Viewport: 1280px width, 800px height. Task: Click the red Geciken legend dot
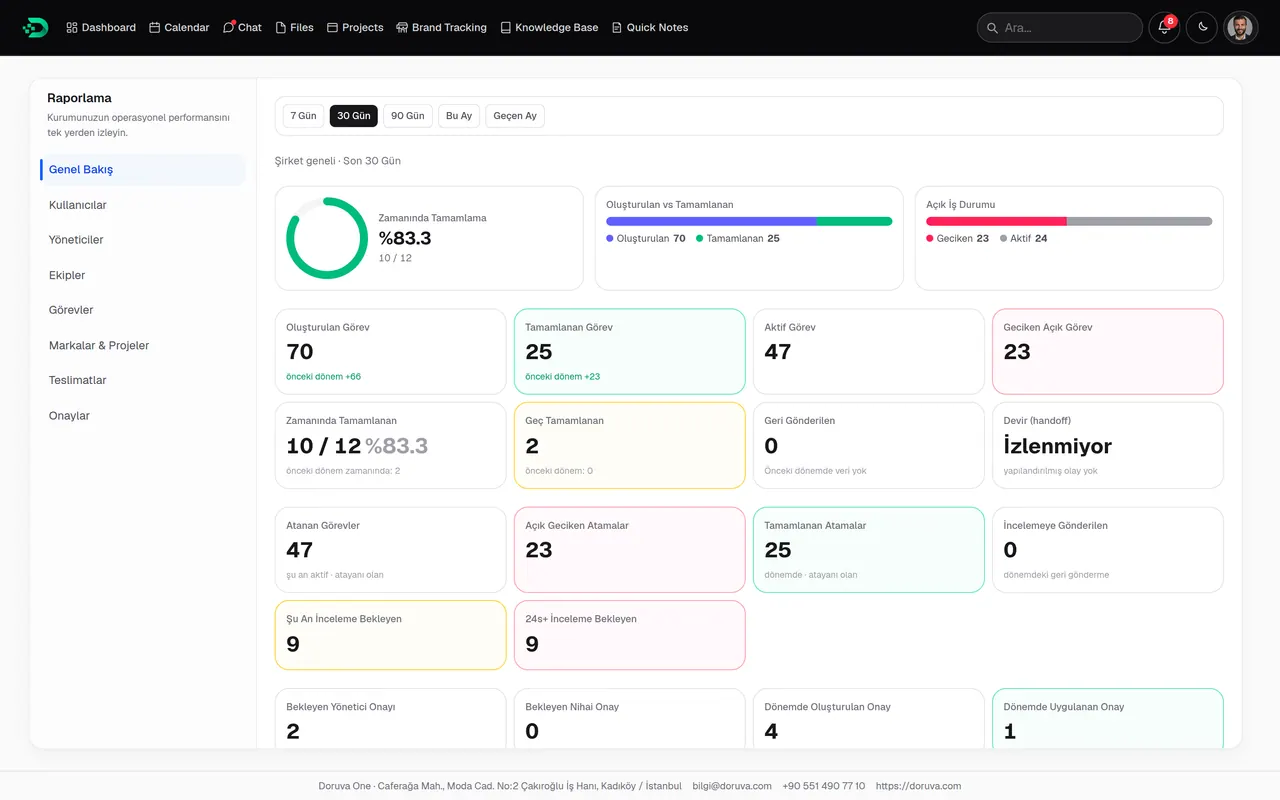pos(930,239)
